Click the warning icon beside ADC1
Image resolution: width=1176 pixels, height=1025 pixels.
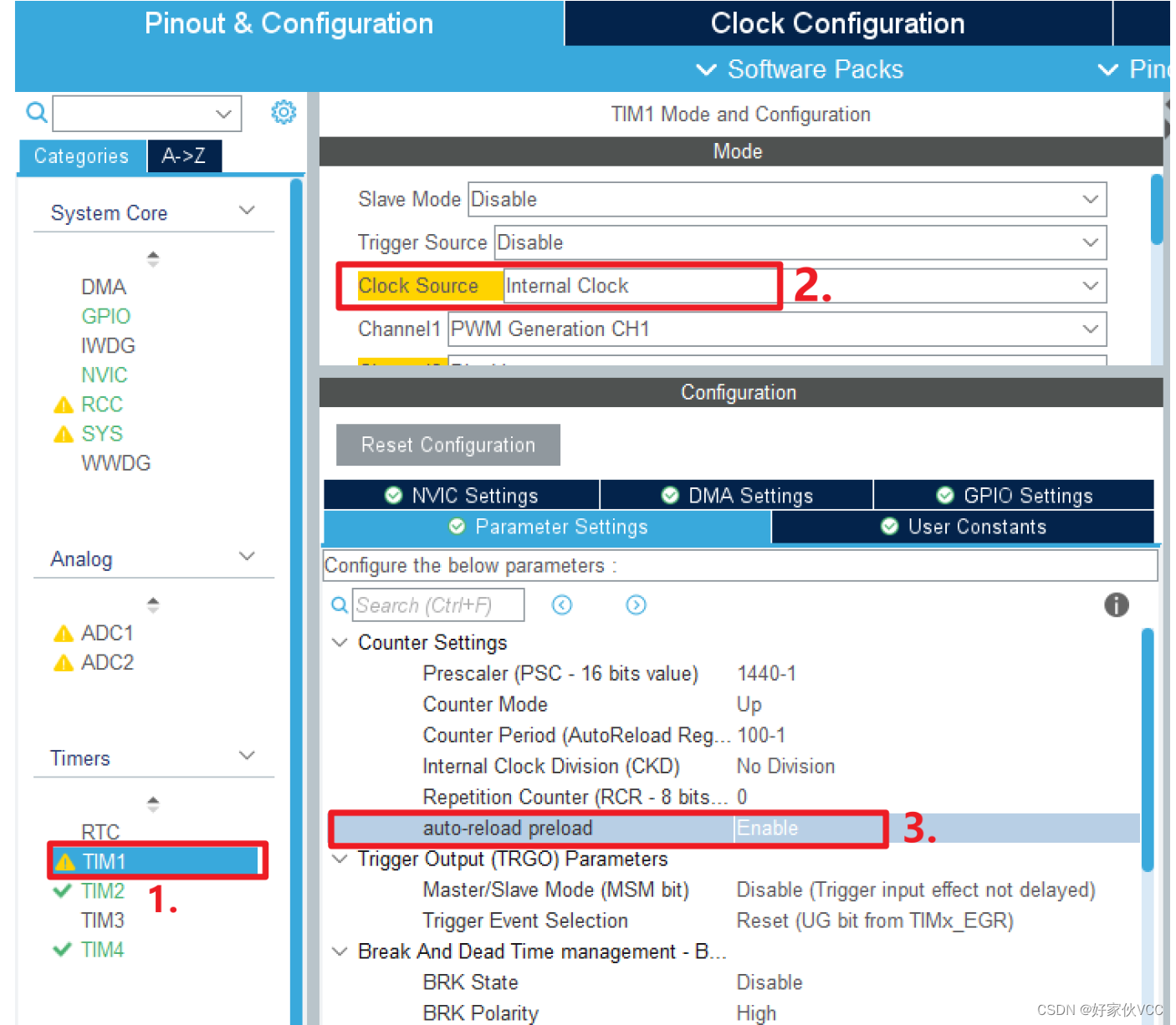click(64, 634)
